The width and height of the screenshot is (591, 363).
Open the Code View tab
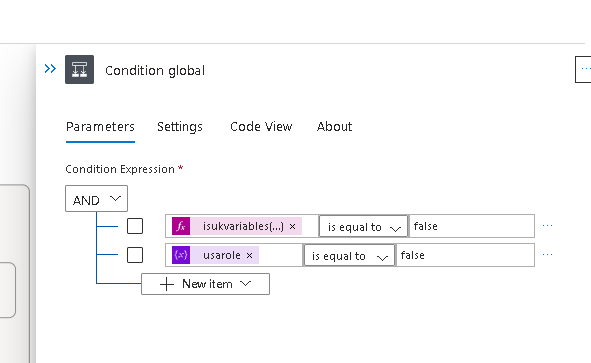coord(261,127)
